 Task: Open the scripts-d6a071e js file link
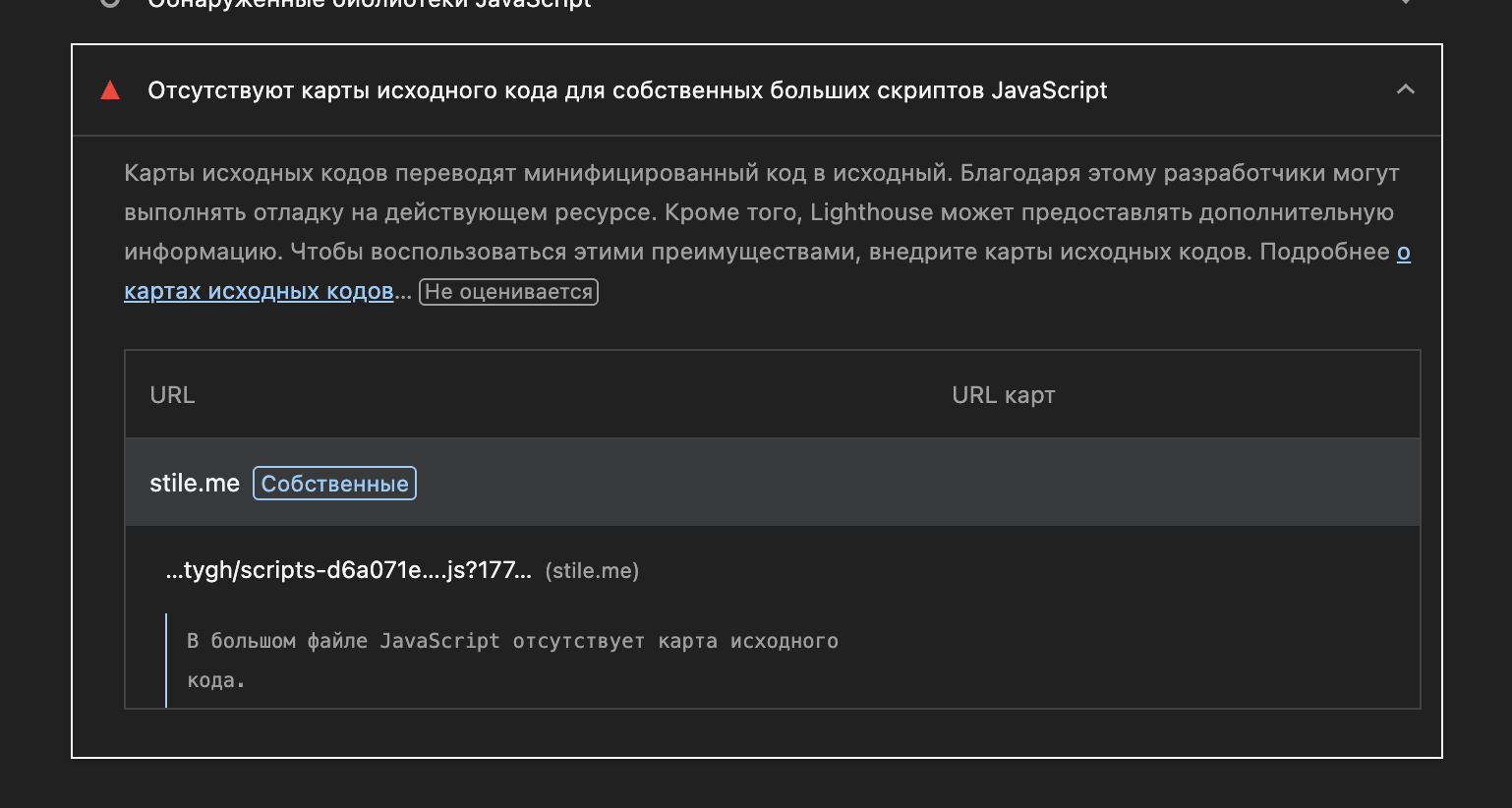tap(348, 570)
